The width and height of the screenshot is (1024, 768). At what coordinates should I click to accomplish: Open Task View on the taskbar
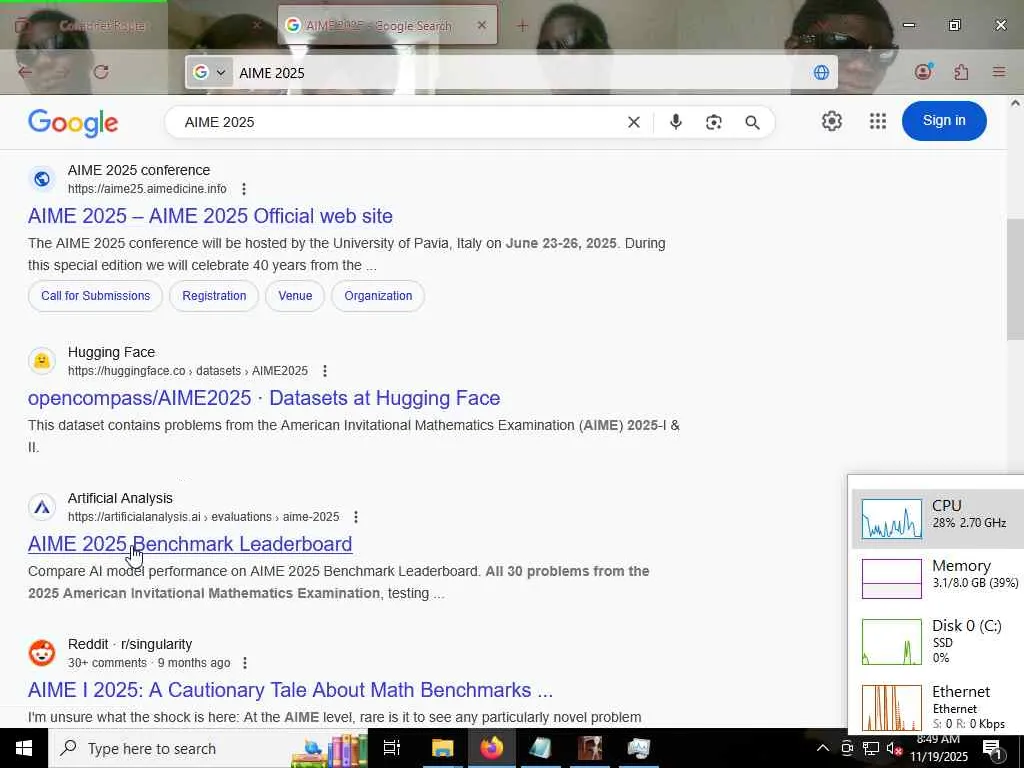coord(392,748)
